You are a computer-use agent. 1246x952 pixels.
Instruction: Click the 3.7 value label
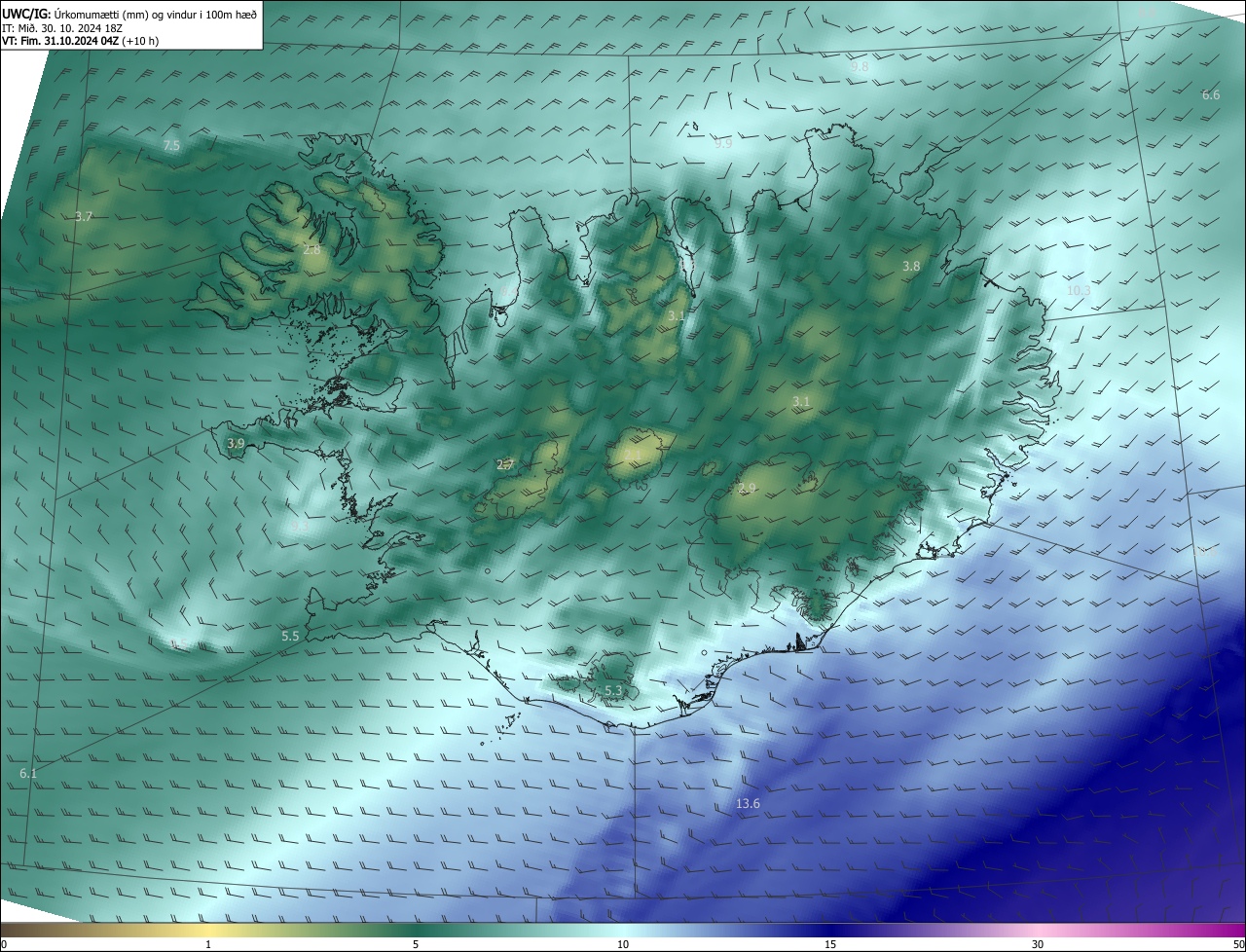[84, 217]
